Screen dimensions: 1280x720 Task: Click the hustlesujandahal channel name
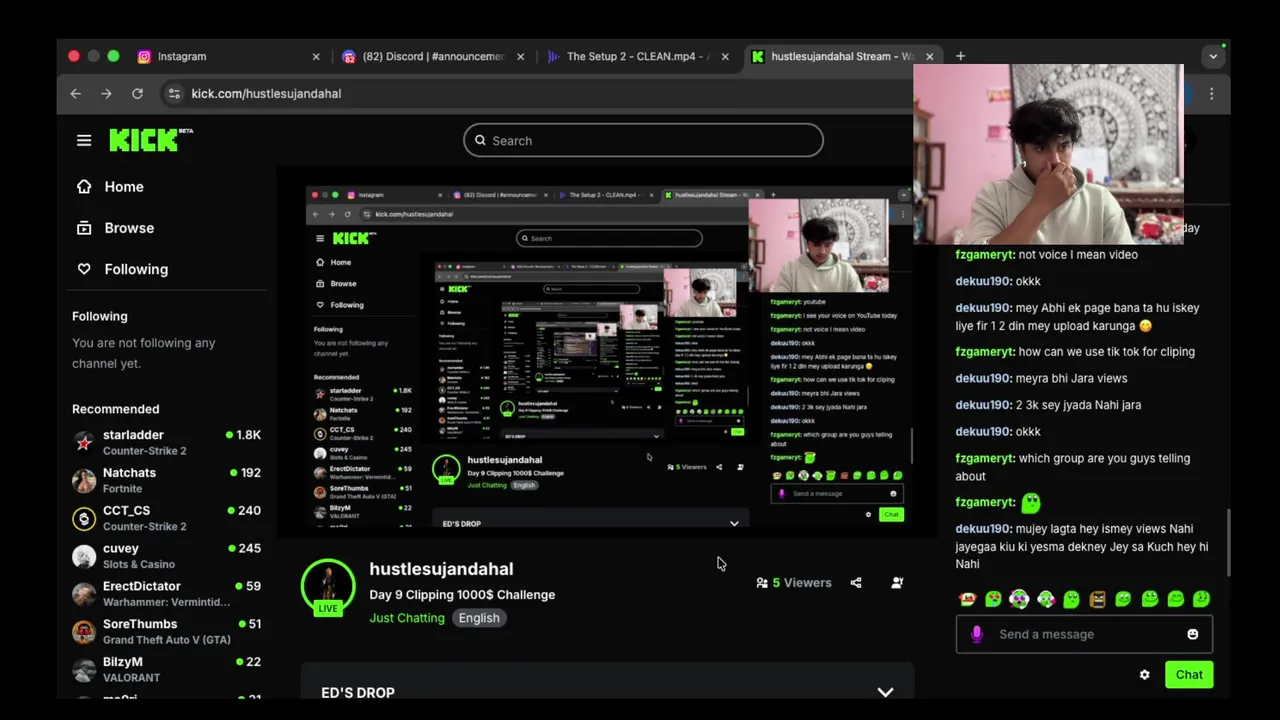pyautogui.click(x=441, y=568)
